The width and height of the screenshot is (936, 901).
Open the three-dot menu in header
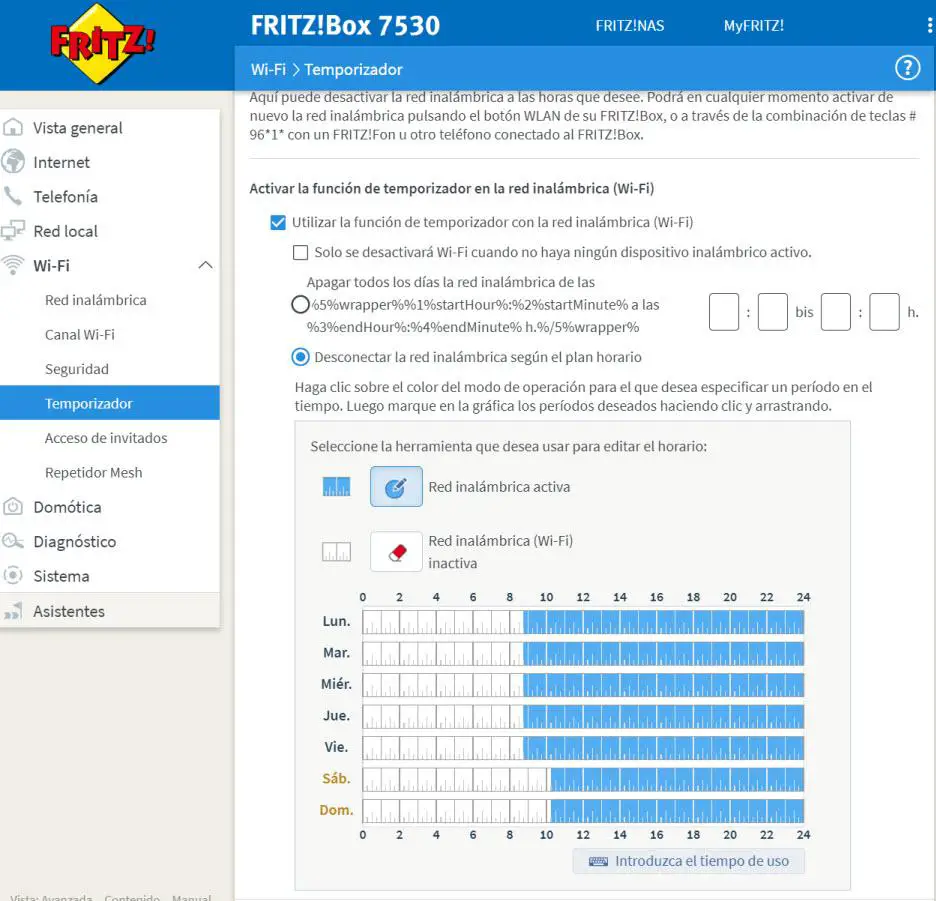929,25
